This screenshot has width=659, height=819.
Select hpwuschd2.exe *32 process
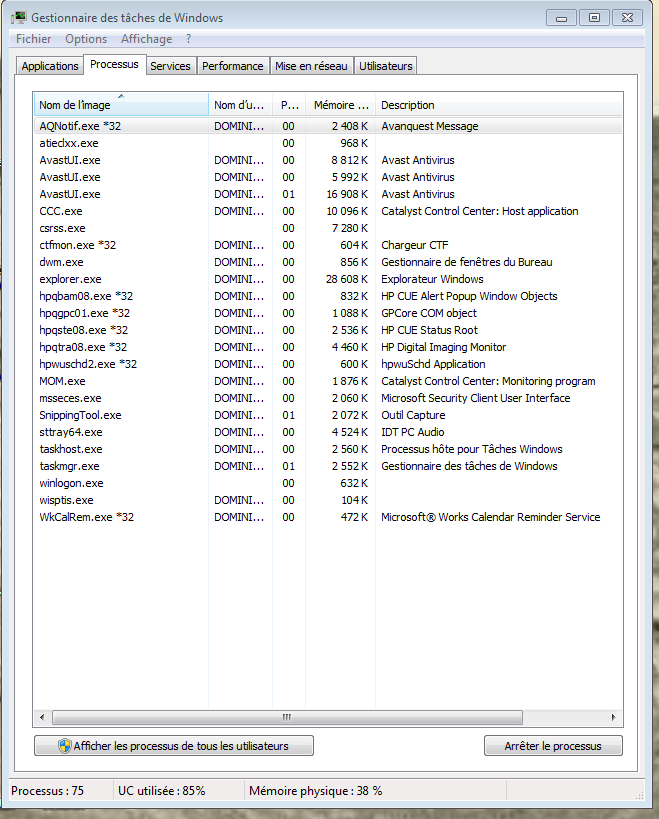coord(328,364)
